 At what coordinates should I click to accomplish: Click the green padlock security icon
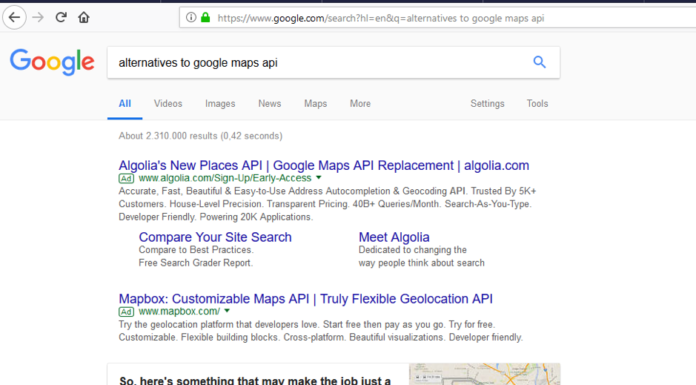205,17
